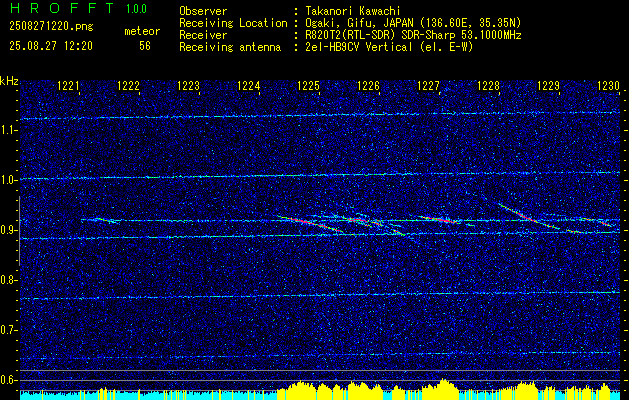Select the 1228 time marker
This screenshot has height=400, width=629.
488,86
